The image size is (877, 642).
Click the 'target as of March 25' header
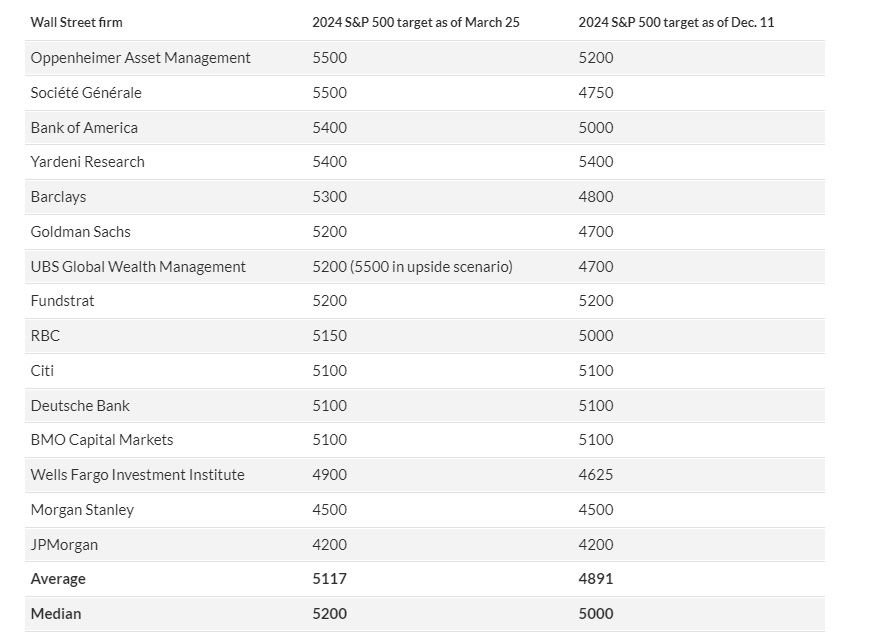(415, 22)
